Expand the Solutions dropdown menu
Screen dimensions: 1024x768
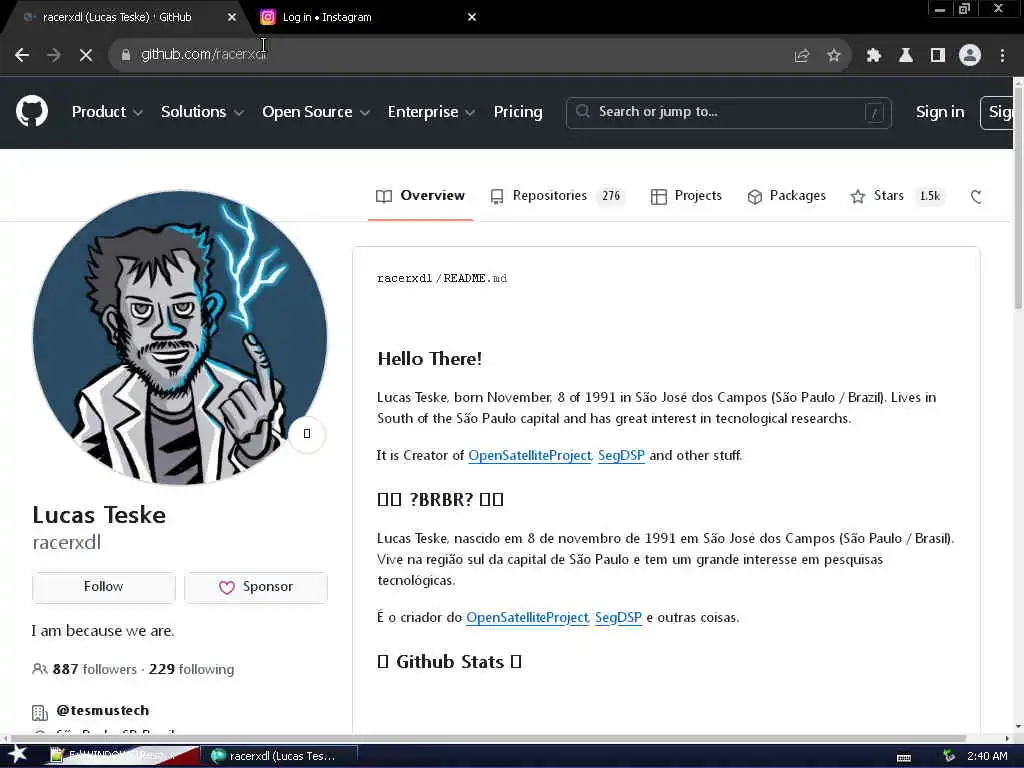click(x=202, y=112)
